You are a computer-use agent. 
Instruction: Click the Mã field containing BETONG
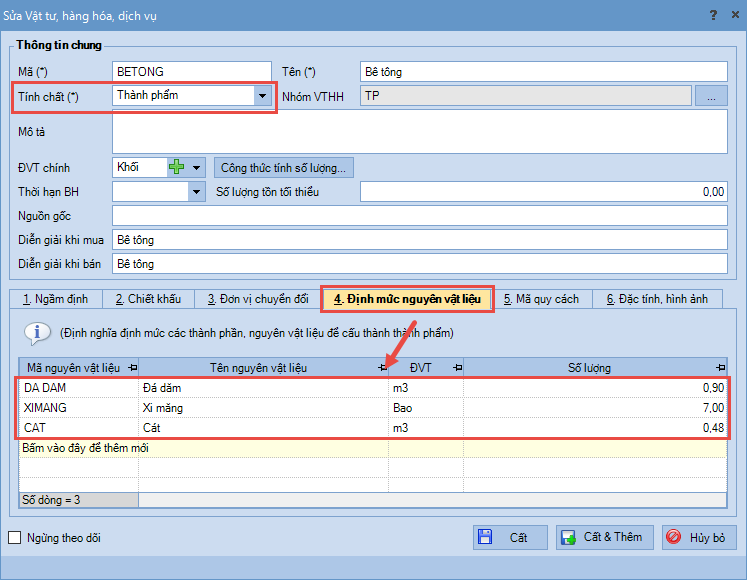(192, 71)
